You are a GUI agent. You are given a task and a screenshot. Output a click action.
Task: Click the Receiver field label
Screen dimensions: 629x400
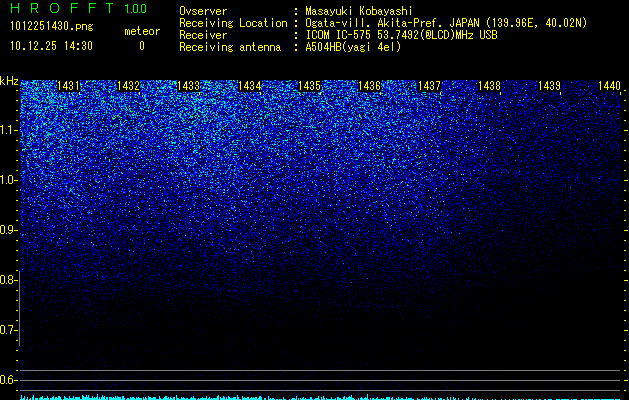click(x=203, y=35)
